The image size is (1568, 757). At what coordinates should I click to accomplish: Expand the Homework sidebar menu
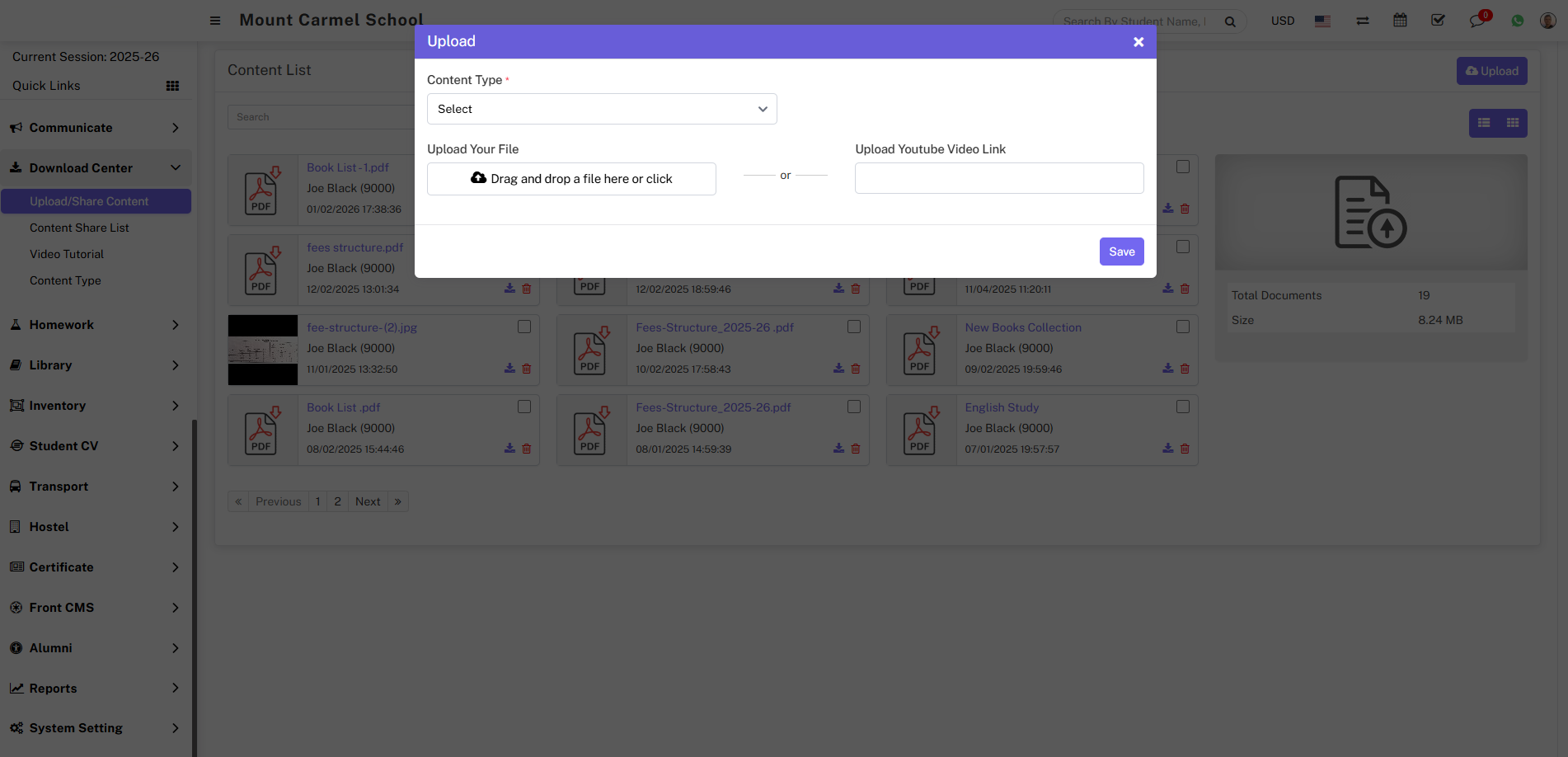[x=95, y=325]
